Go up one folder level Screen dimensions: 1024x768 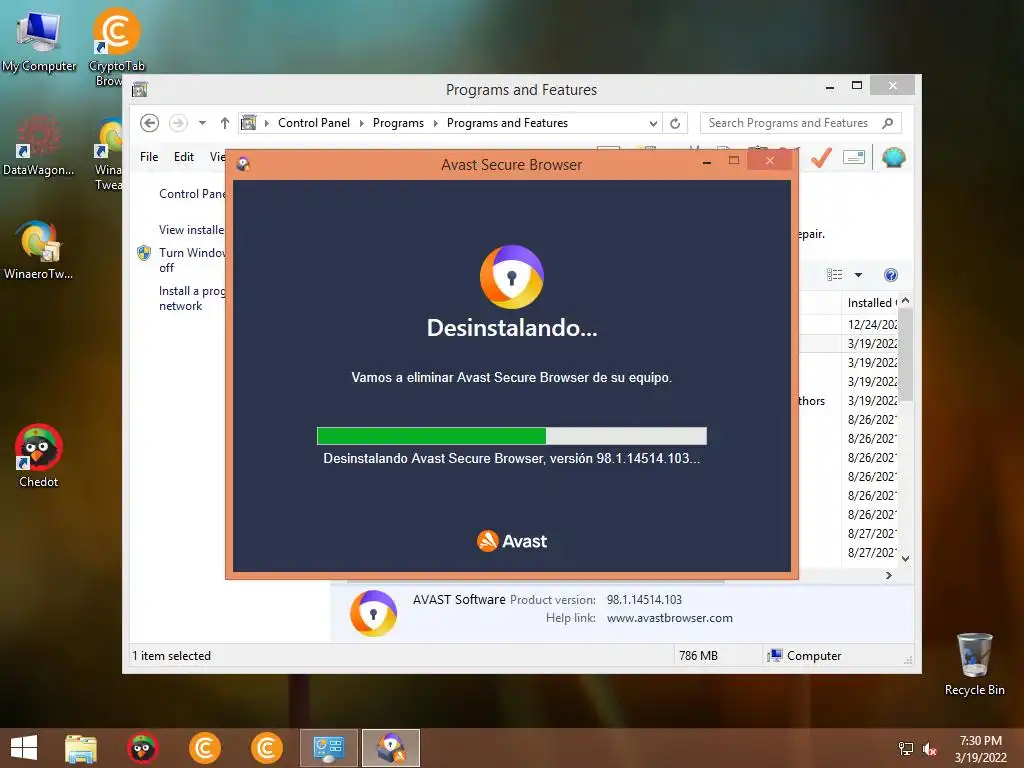(225, 123)
